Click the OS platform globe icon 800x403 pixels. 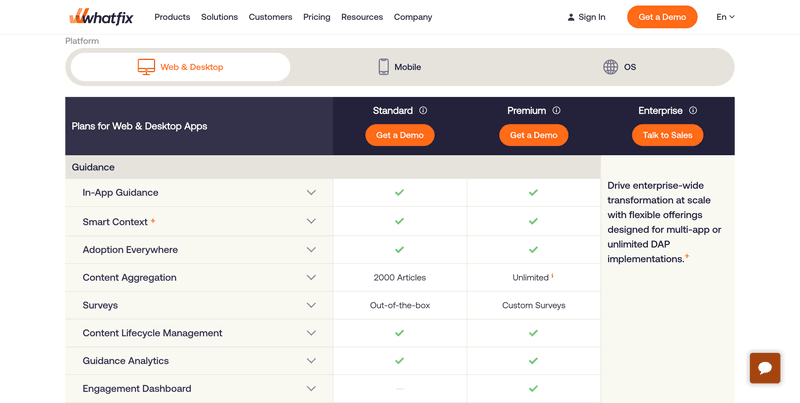coord(610,67)
